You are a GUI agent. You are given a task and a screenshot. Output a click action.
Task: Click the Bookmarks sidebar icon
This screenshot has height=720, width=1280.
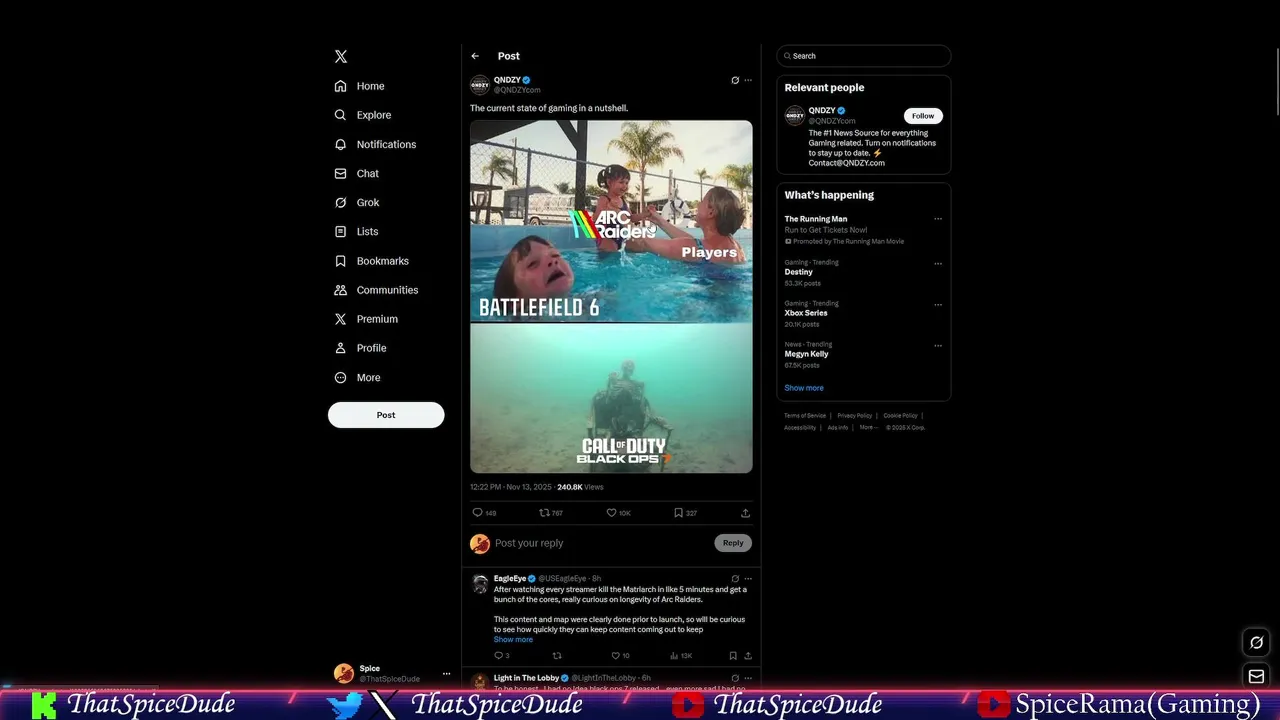(x=341, y=261)
